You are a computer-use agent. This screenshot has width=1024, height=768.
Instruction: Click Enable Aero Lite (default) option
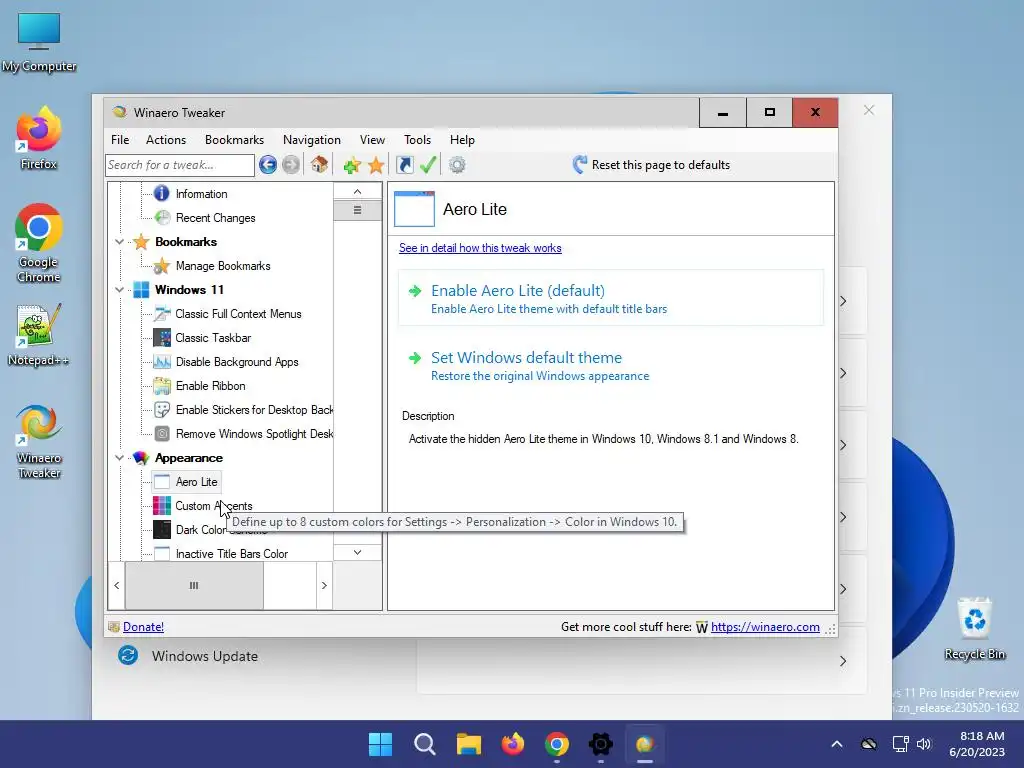tap(611, 298)
